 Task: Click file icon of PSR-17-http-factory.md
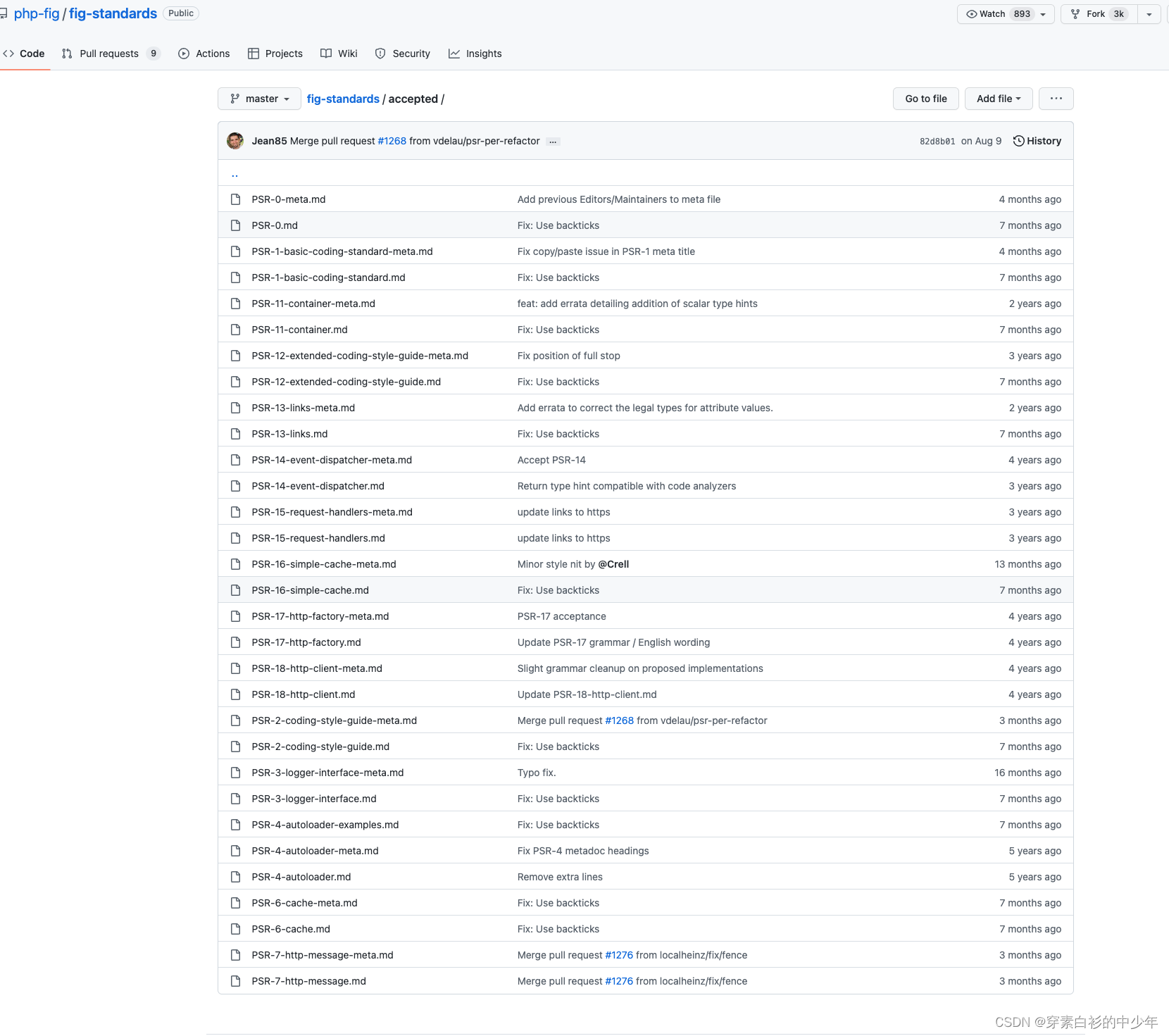tap(236, 642)
